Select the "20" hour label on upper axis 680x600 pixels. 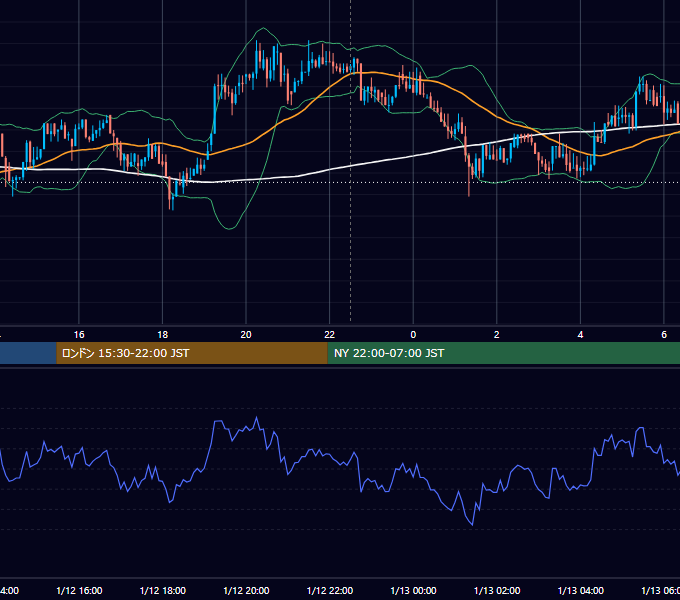click(x=246, y=334)
